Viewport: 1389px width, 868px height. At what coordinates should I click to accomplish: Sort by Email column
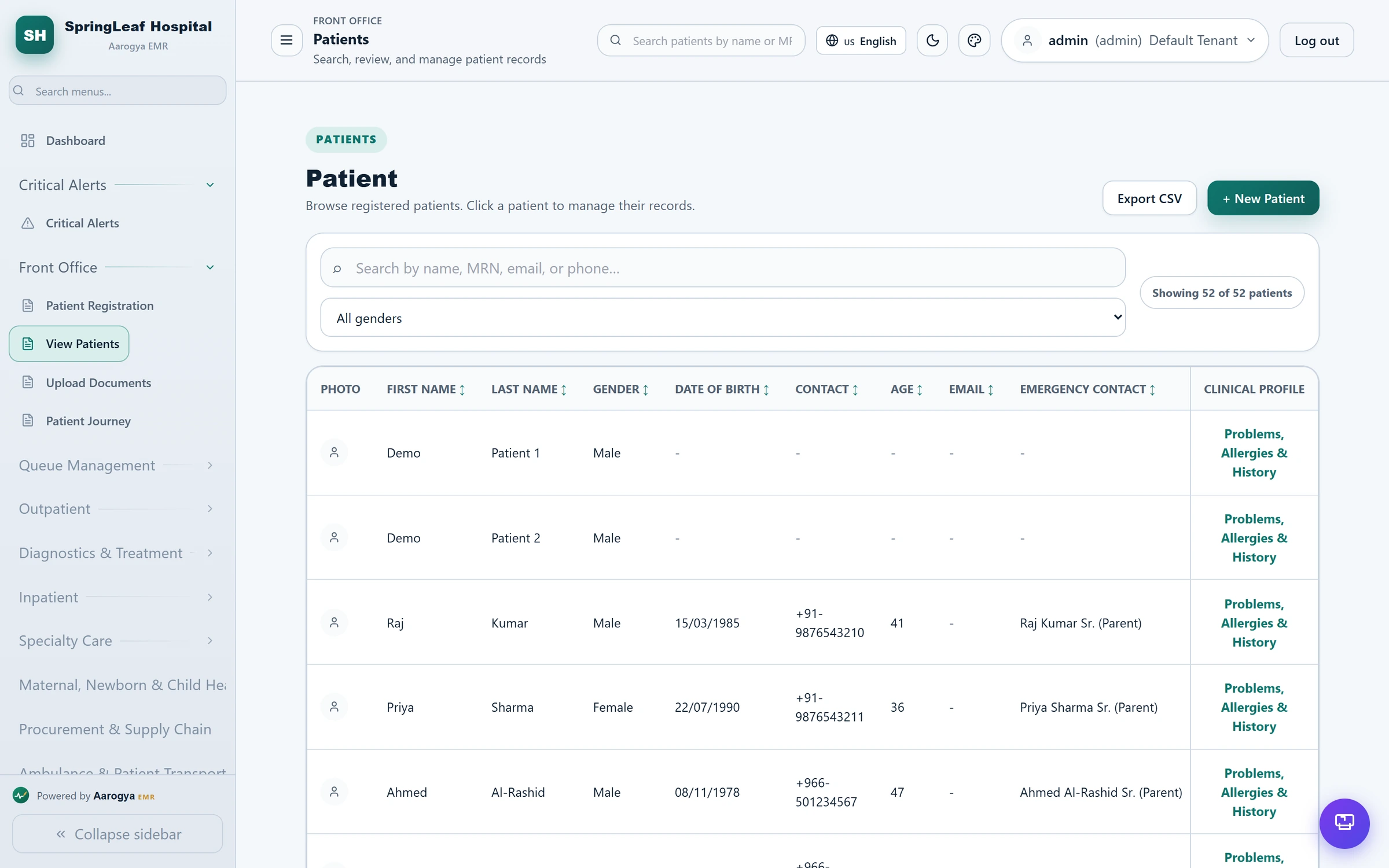tap(972, 389)
